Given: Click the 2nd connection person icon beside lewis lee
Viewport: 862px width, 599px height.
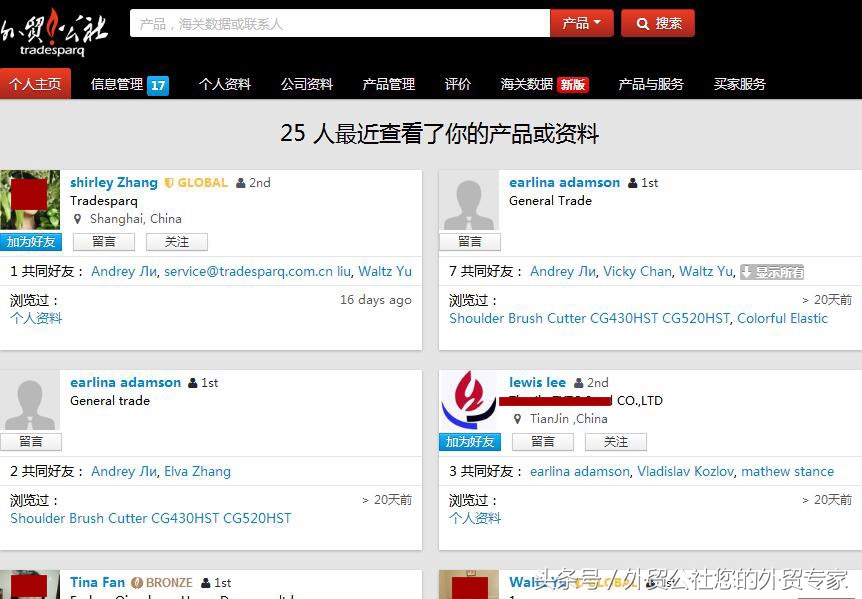Looking at the screenshot, I should coord(578,382).
